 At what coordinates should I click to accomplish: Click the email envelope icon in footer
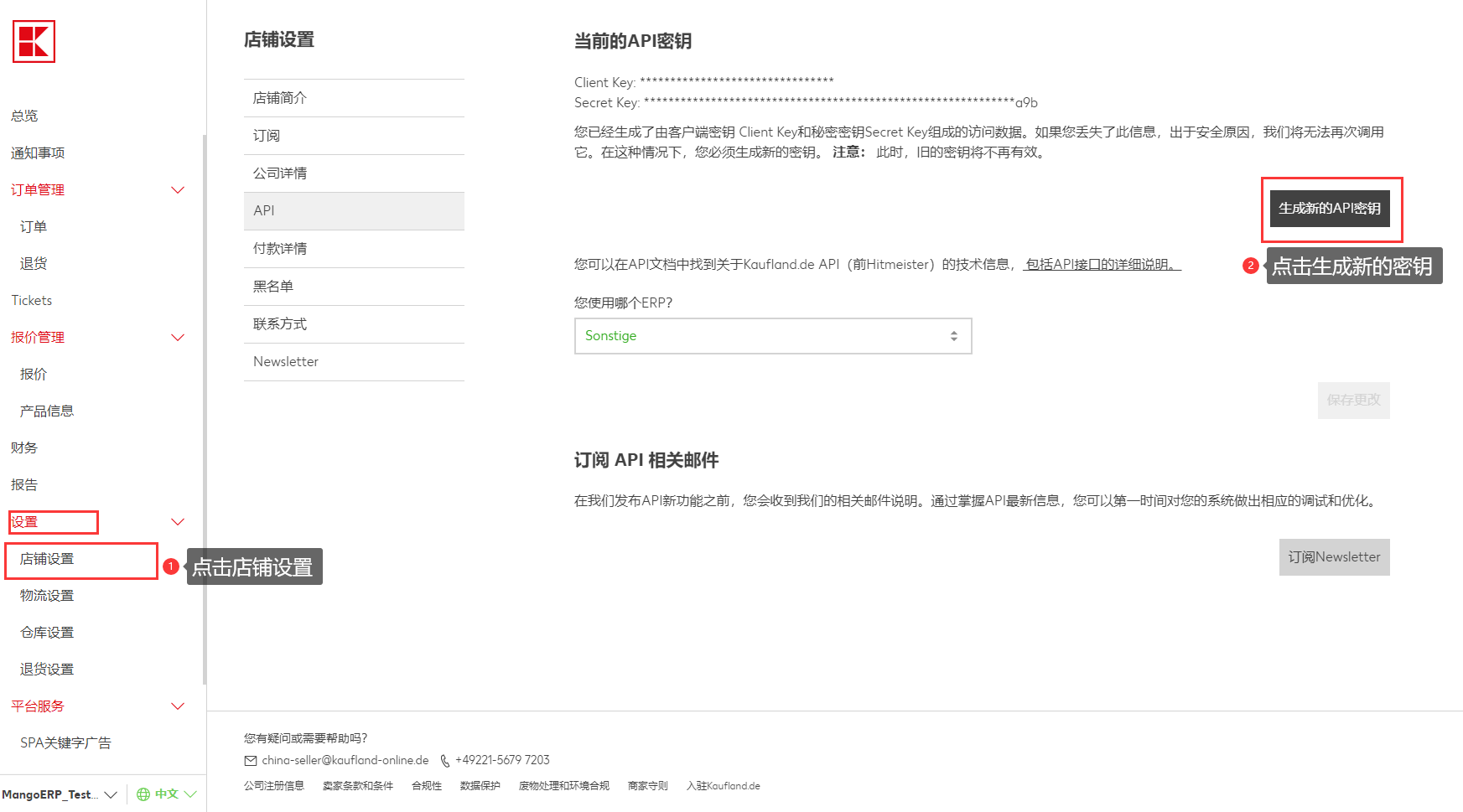click(x=251, y=761)
